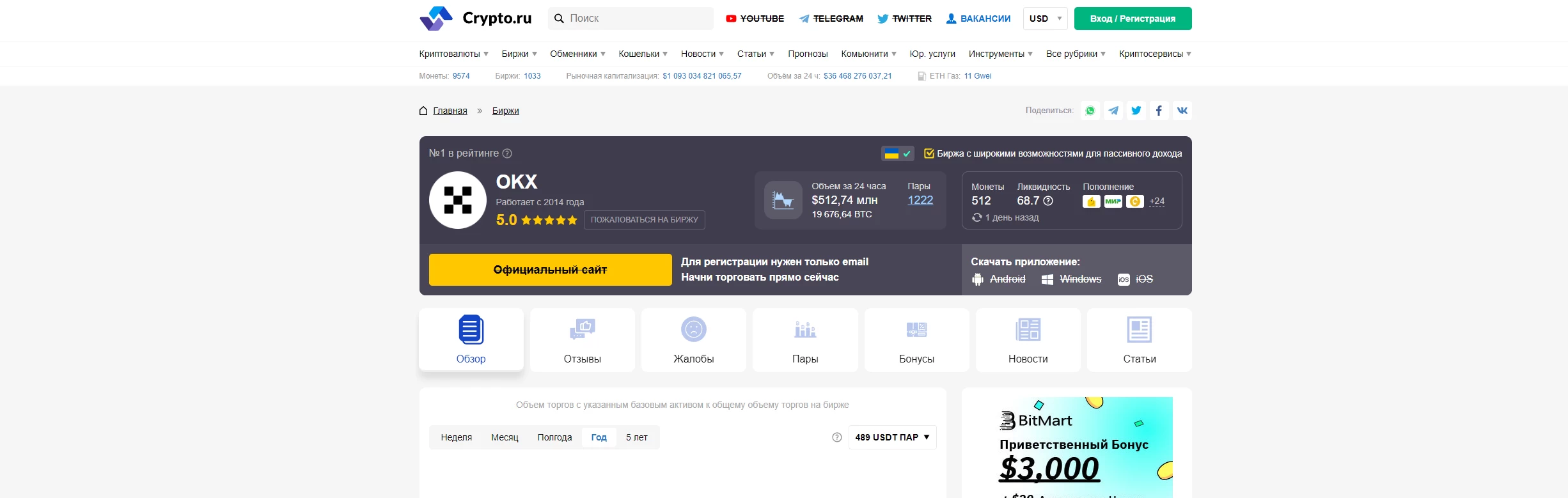Click the 5.0 star rating

pos(537,220)
